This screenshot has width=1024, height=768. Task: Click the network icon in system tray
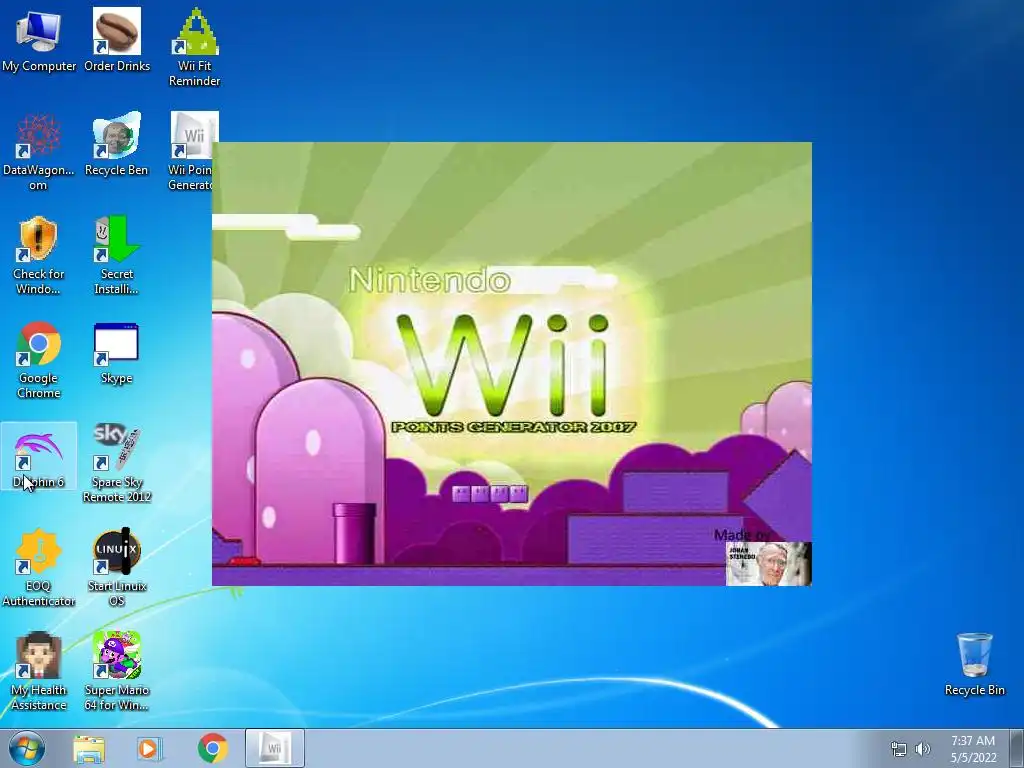(899, 749)
